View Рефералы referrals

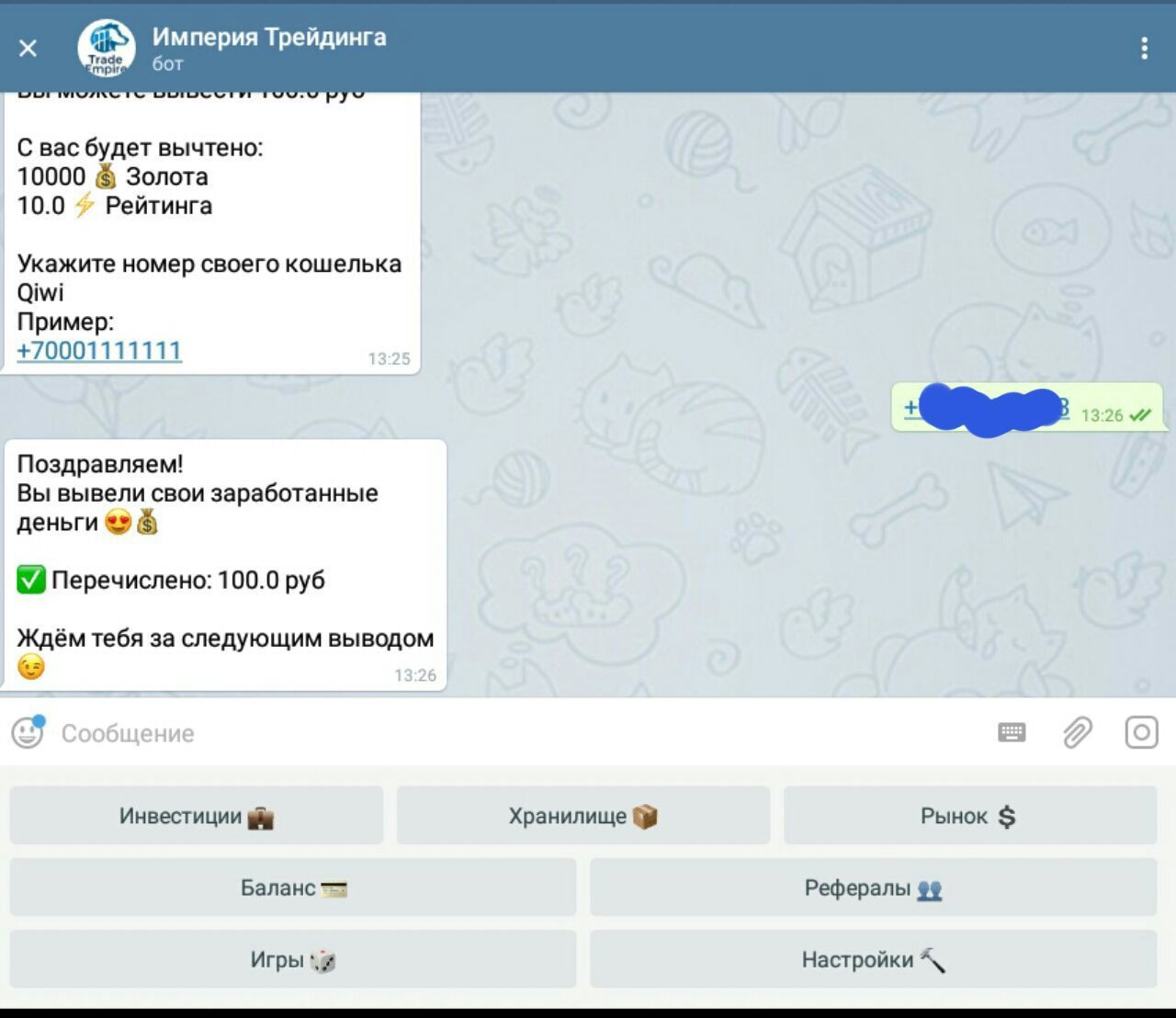(x=874, y=887)
